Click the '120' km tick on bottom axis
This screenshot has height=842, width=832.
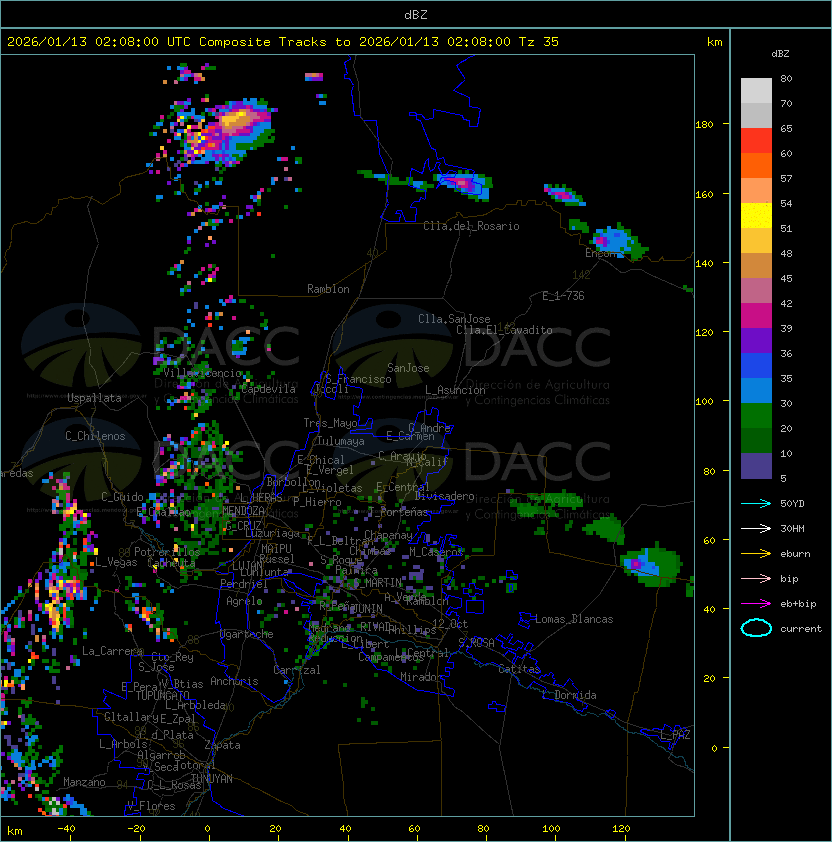(x=621, y=829)
